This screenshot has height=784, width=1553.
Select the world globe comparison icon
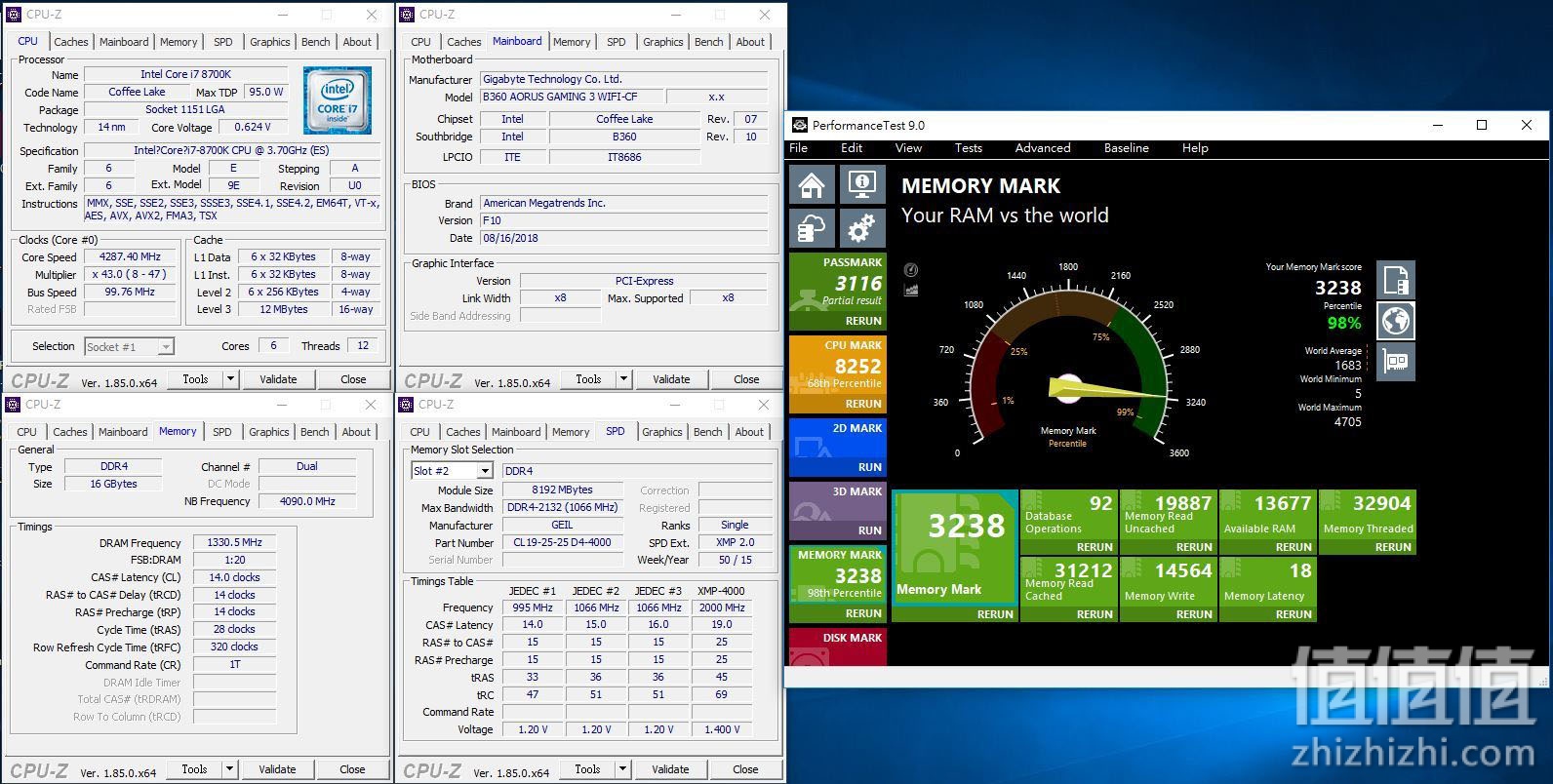click(1396, 321)
